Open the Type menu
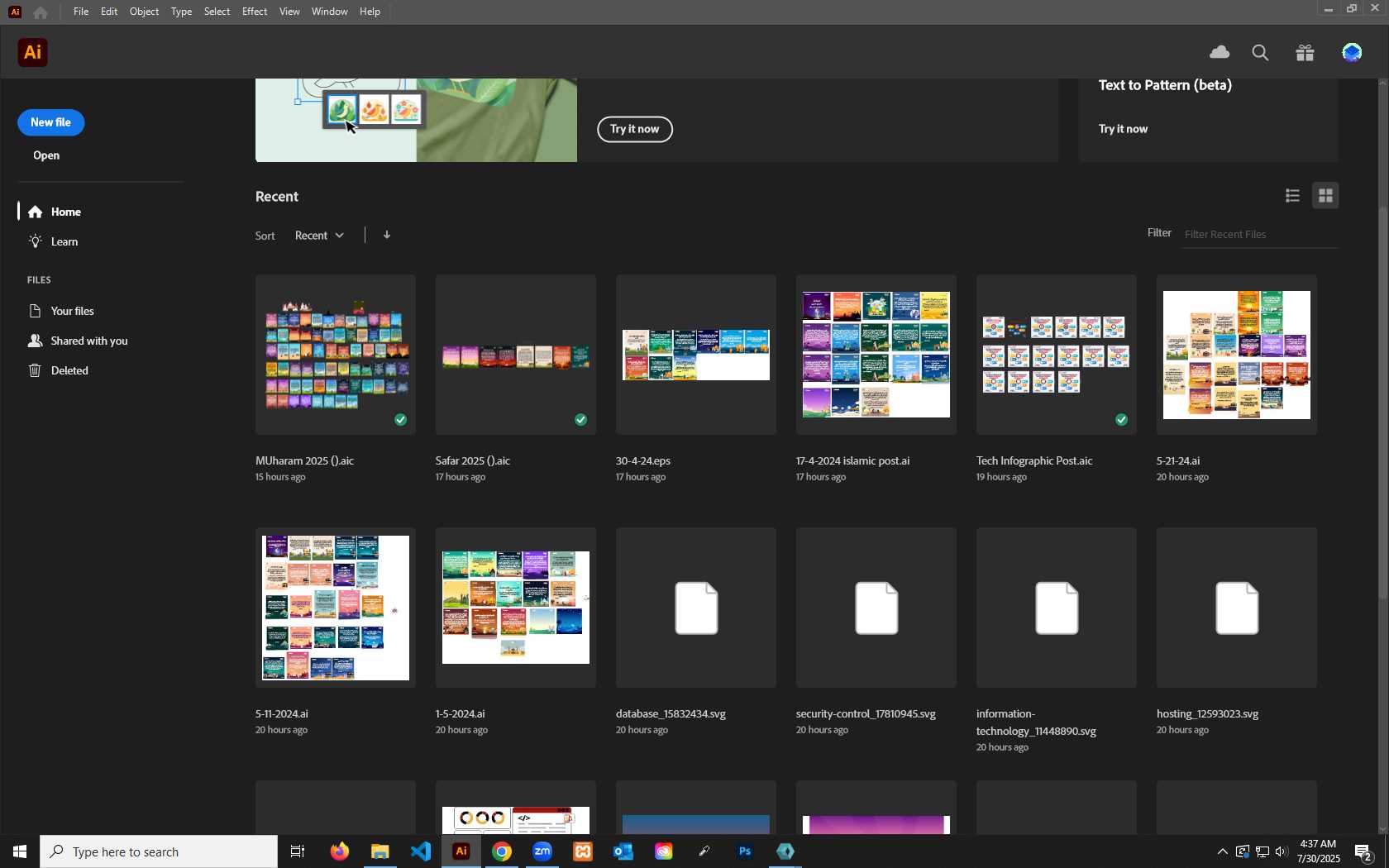This screenshot has height=868, width=1389. tap(181, 12)
